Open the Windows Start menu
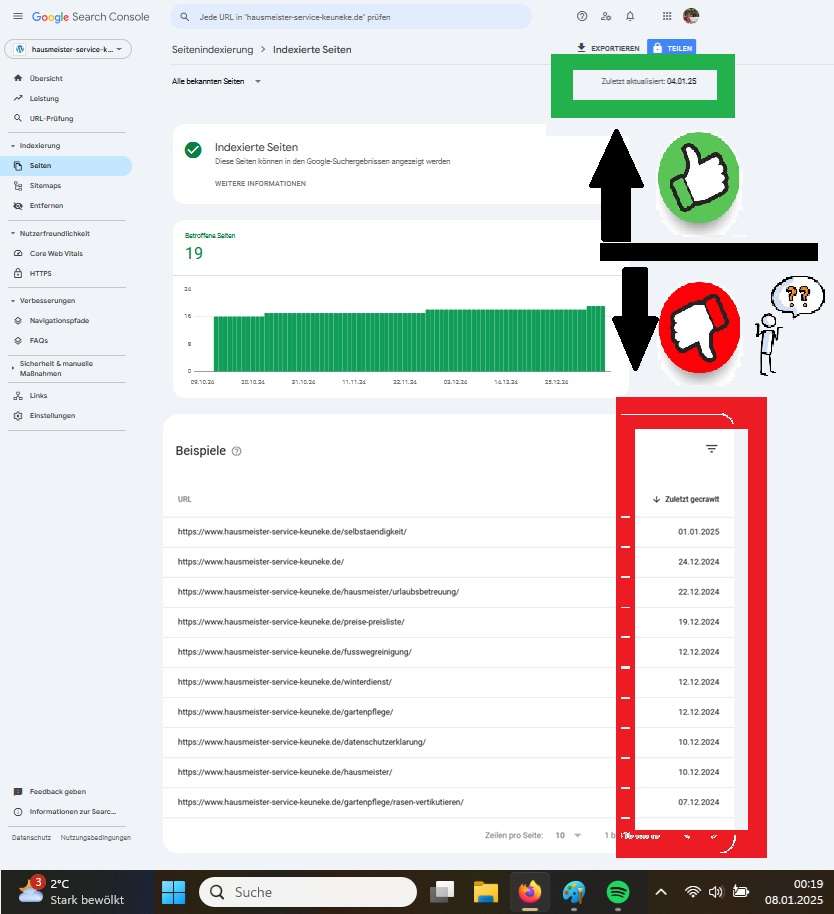Screen dimensions: 834x914 [x=173, y=892]
